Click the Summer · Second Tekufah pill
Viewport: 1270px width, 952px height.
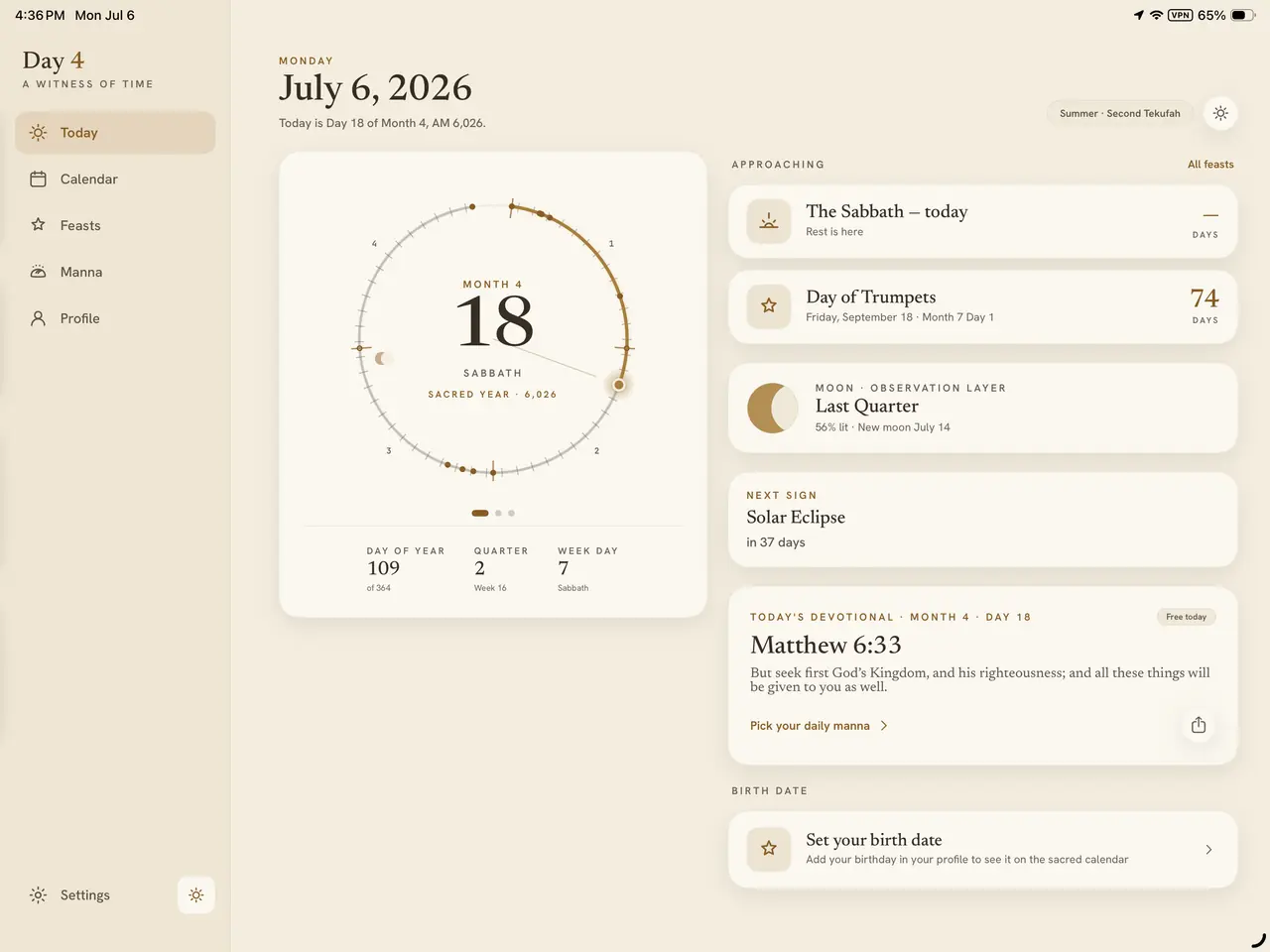point(1119,113)
